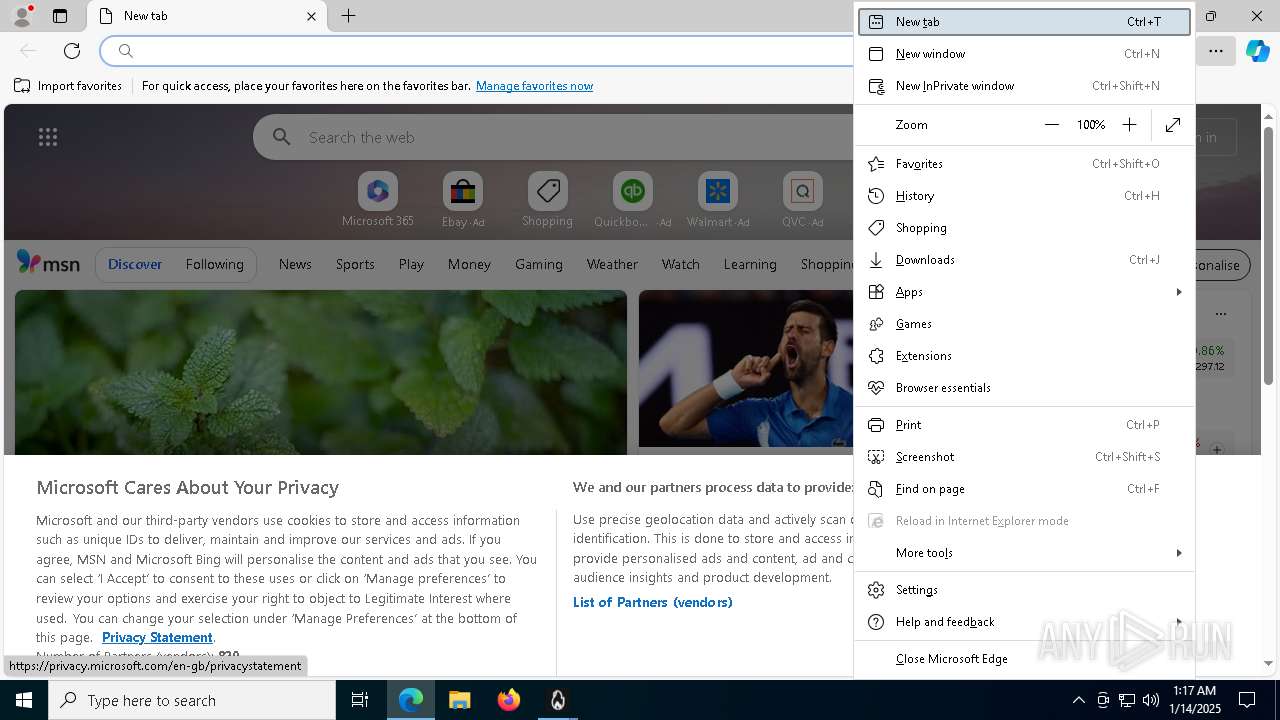The image size is (1280, 720).
Task: Launch Firefox from taskbar
Action: [x=508, y=700]
